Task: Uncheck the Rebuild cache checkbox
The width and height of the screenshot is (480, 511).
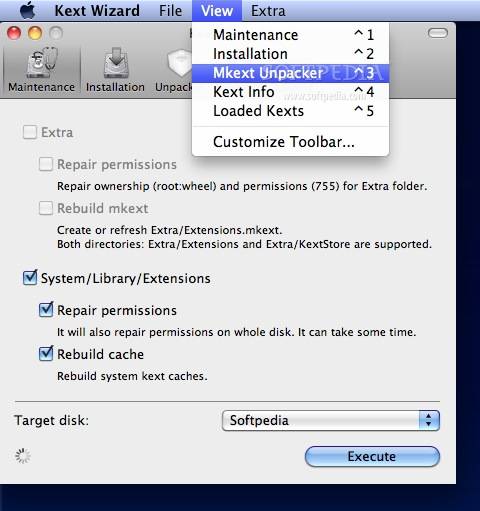Action: [x=46, y=354]
